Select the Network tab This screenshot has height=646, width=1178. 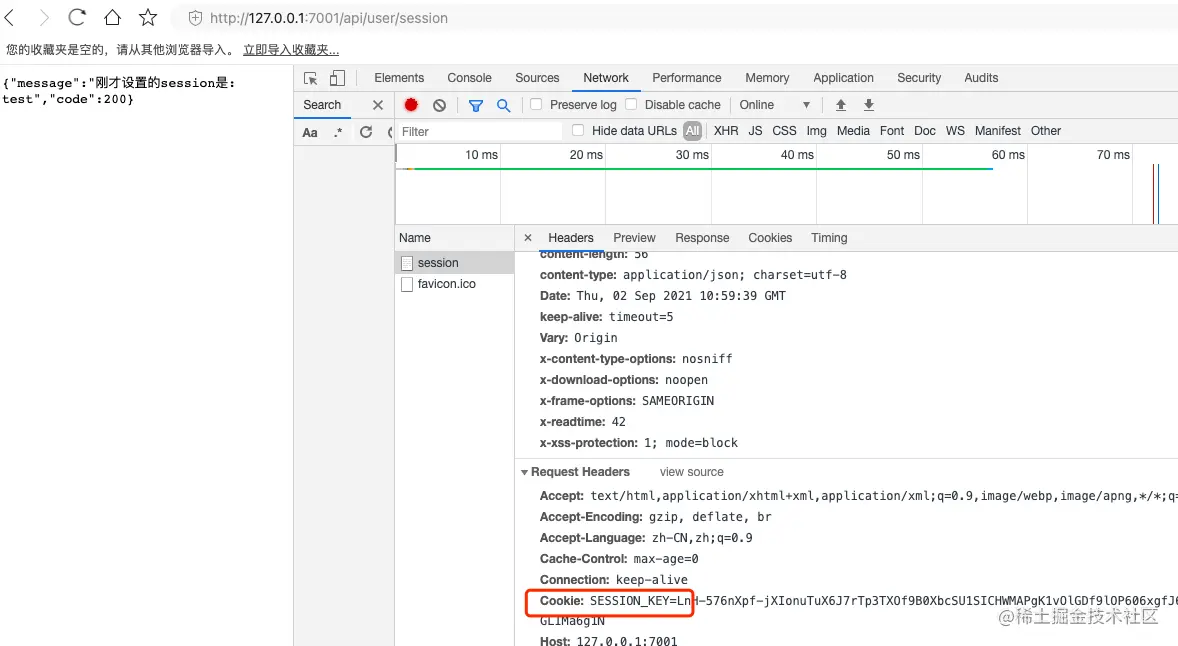(x=606, y=77)
